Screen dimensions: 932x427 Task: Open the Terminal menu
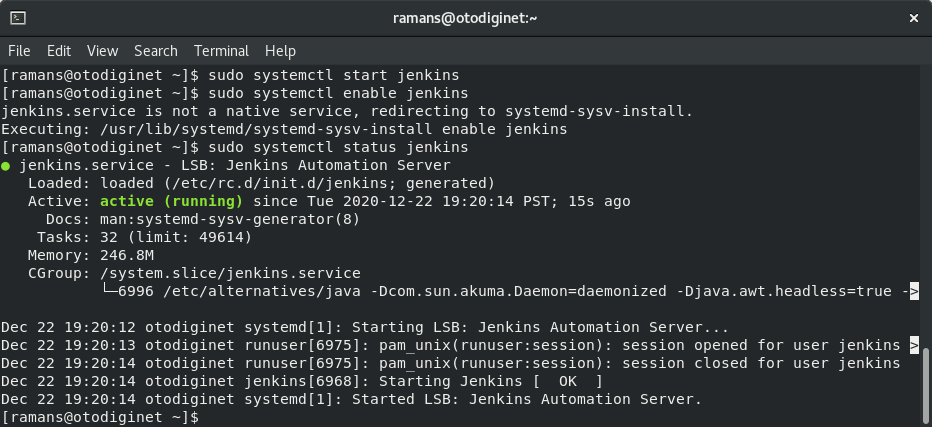pyautogui.click(x=221, y=51)
